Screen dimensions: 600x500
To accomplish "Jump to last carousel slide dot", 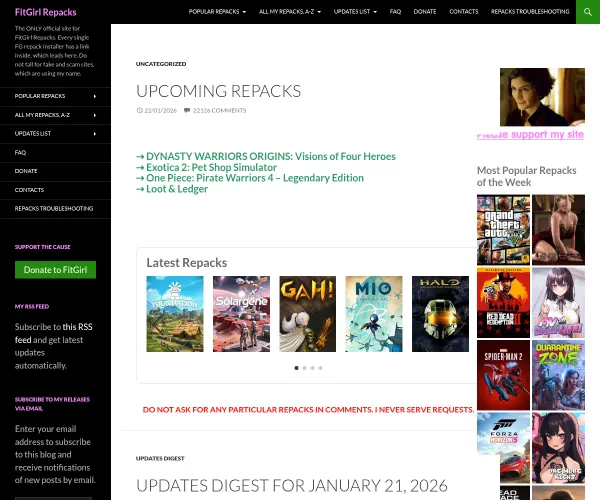I will (x=320, y=368).
